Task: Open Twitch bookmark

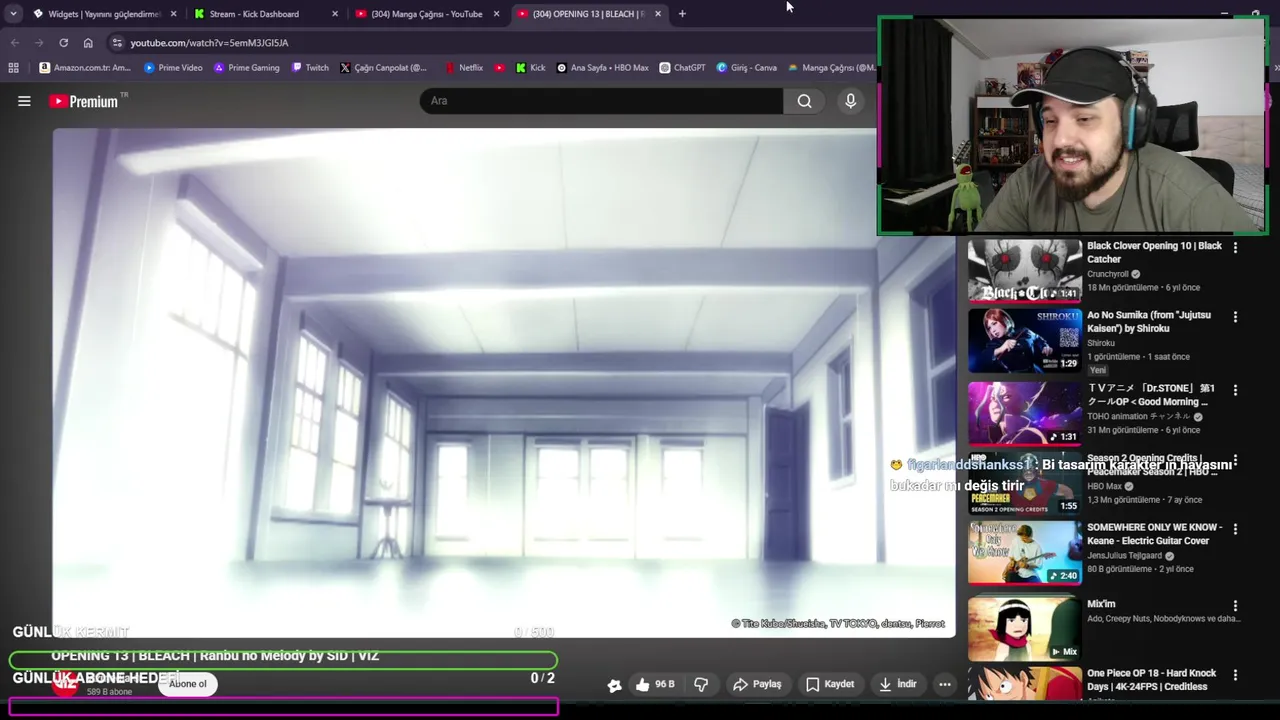Action: coord(310,68)
